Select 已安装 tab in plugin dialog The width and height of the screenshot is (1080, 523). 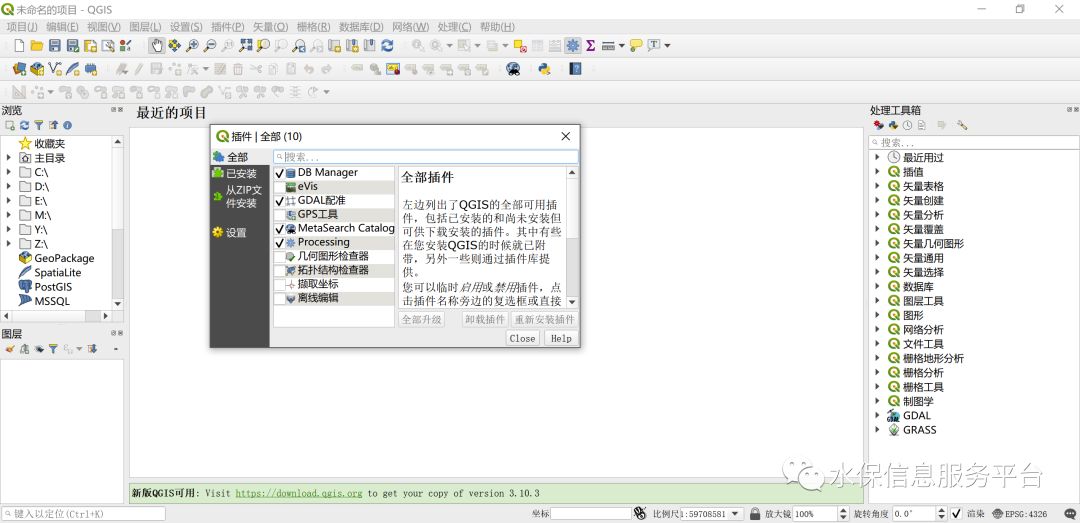pos(240,174)
